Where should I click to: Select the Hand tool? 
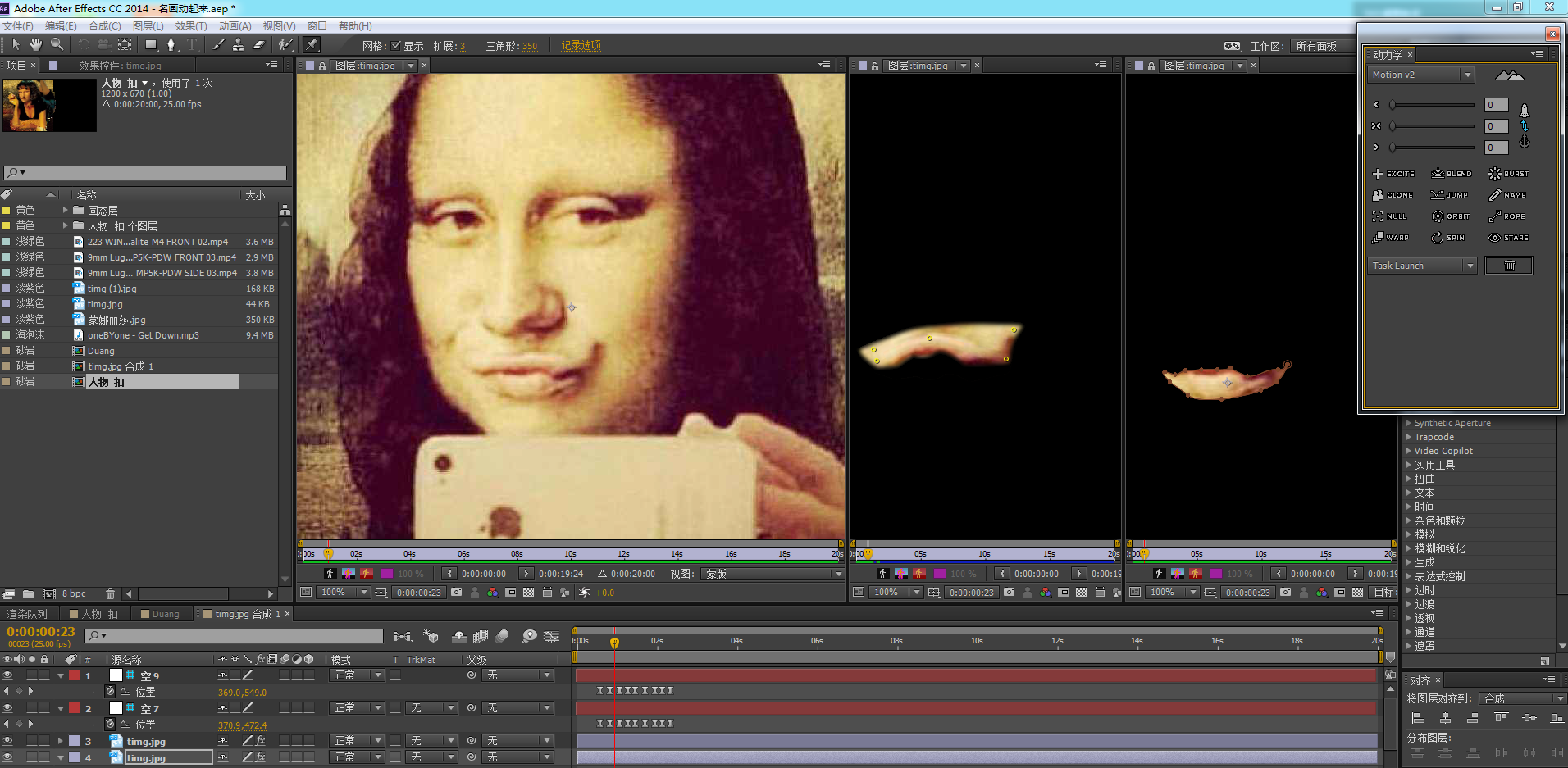(36, 45)
